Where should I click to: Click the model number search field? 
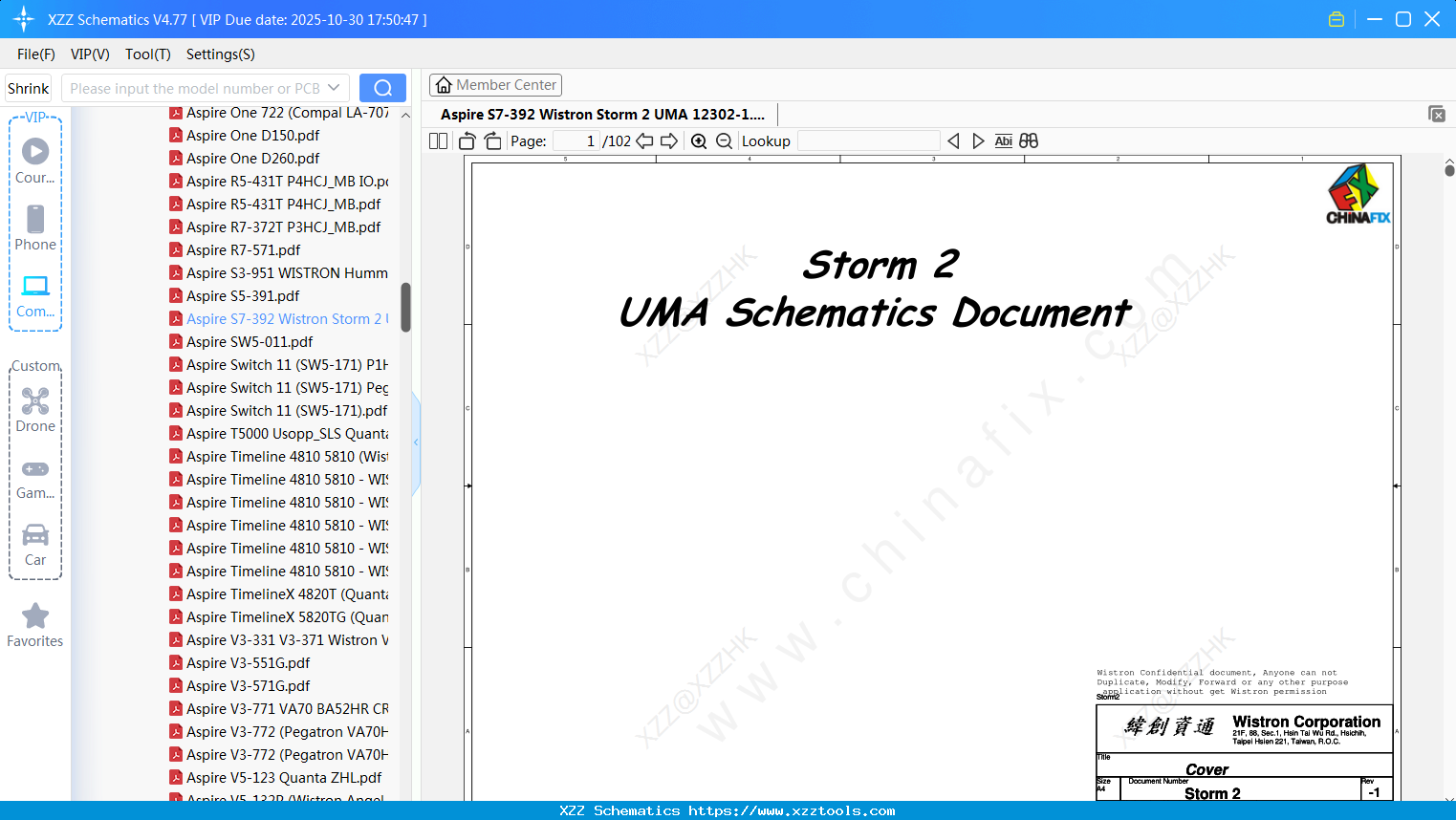[195, 88]
